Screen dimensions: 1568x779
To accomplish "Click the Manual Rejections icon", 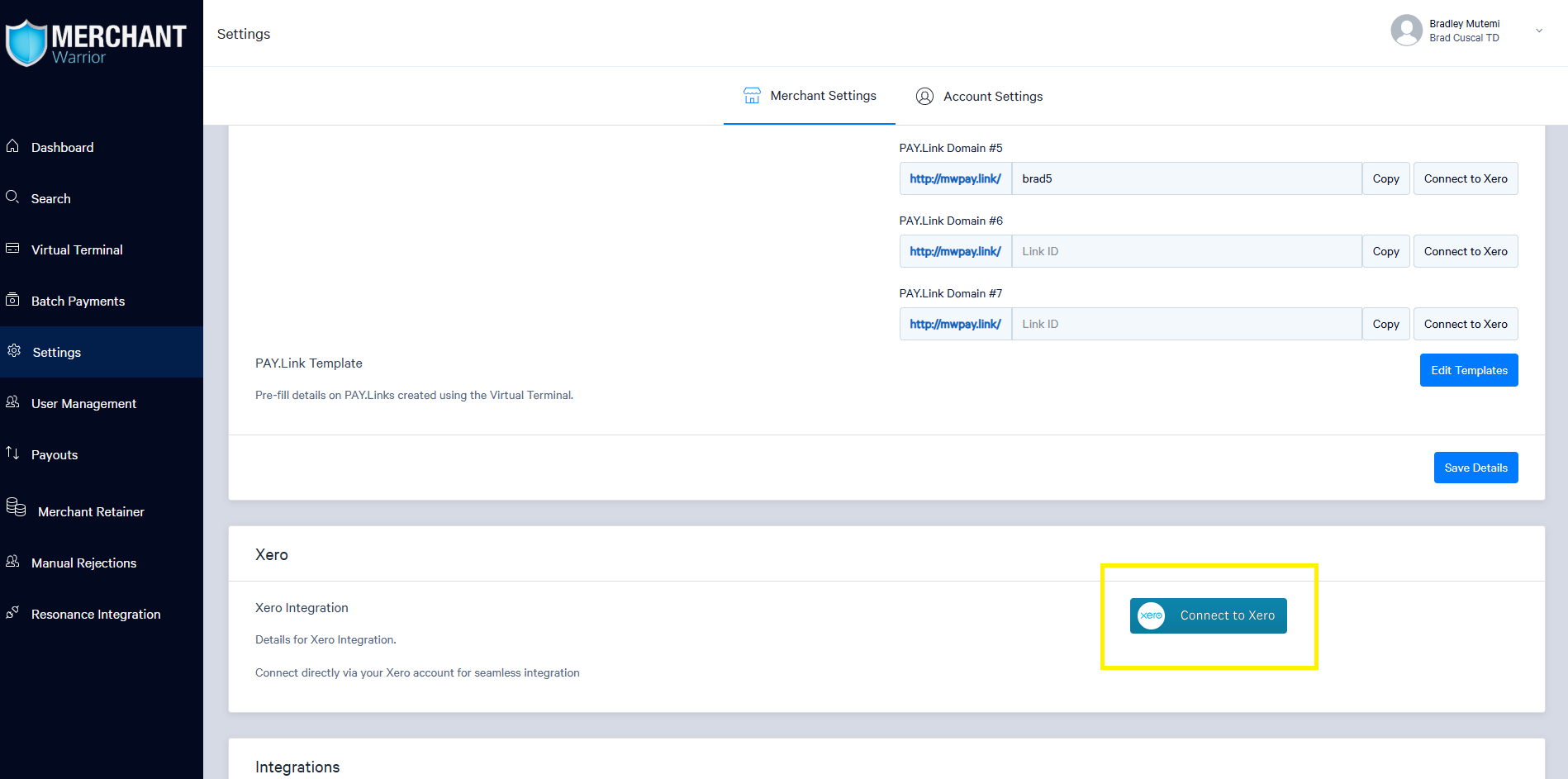I will tap(12, 561).
